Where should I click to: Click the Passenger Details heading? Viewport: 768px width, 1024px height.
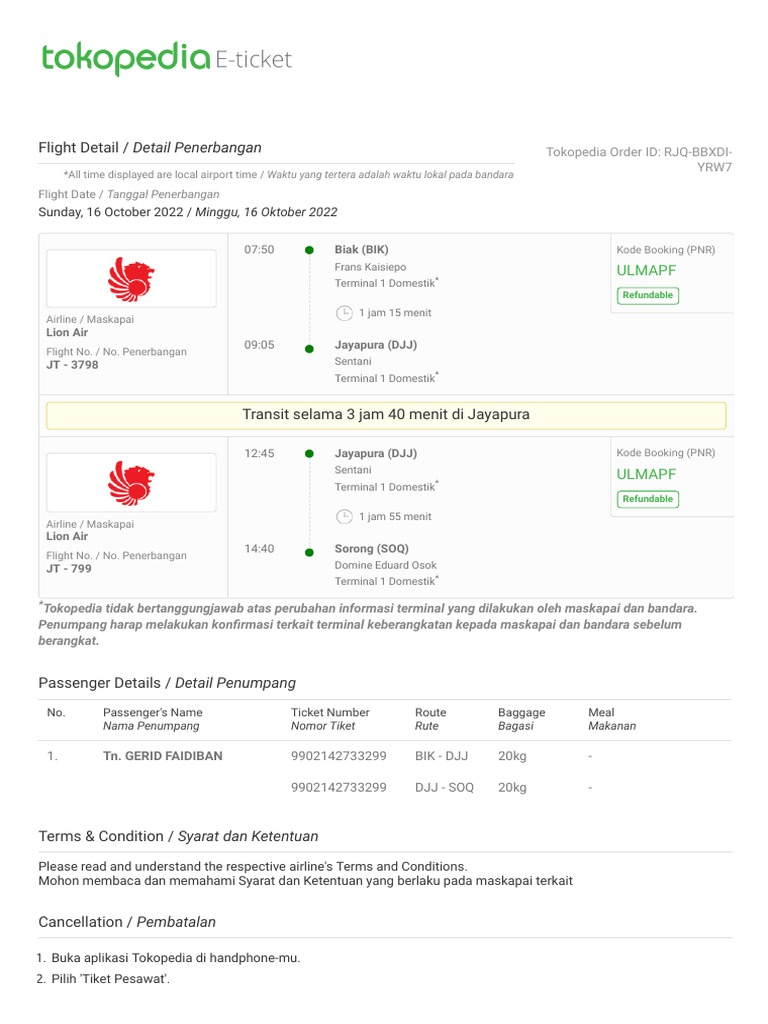pos(167,683)
